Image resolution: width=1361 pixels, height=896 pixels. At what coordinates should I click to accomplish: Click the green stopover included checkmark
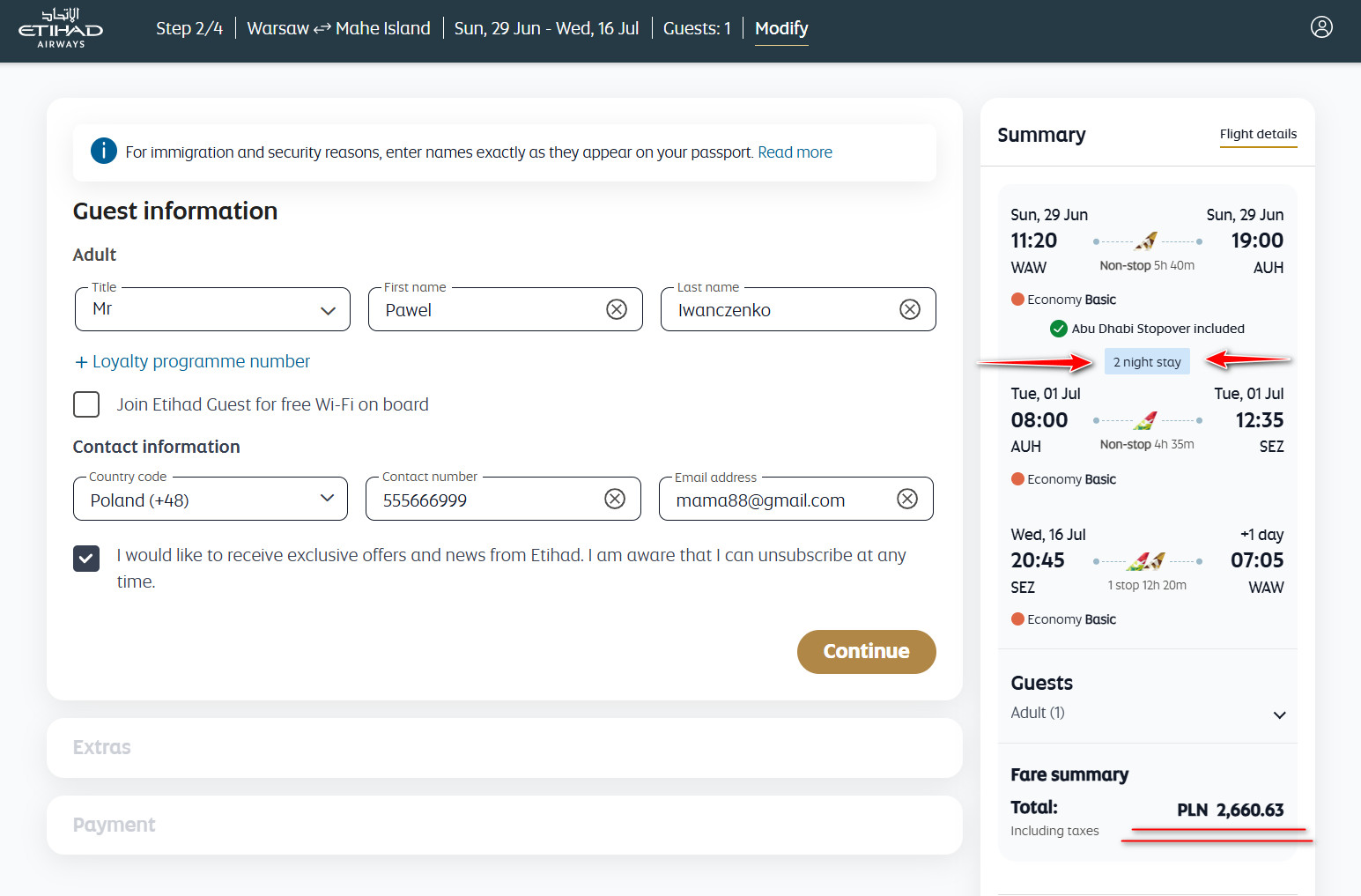coord(1059,329)
